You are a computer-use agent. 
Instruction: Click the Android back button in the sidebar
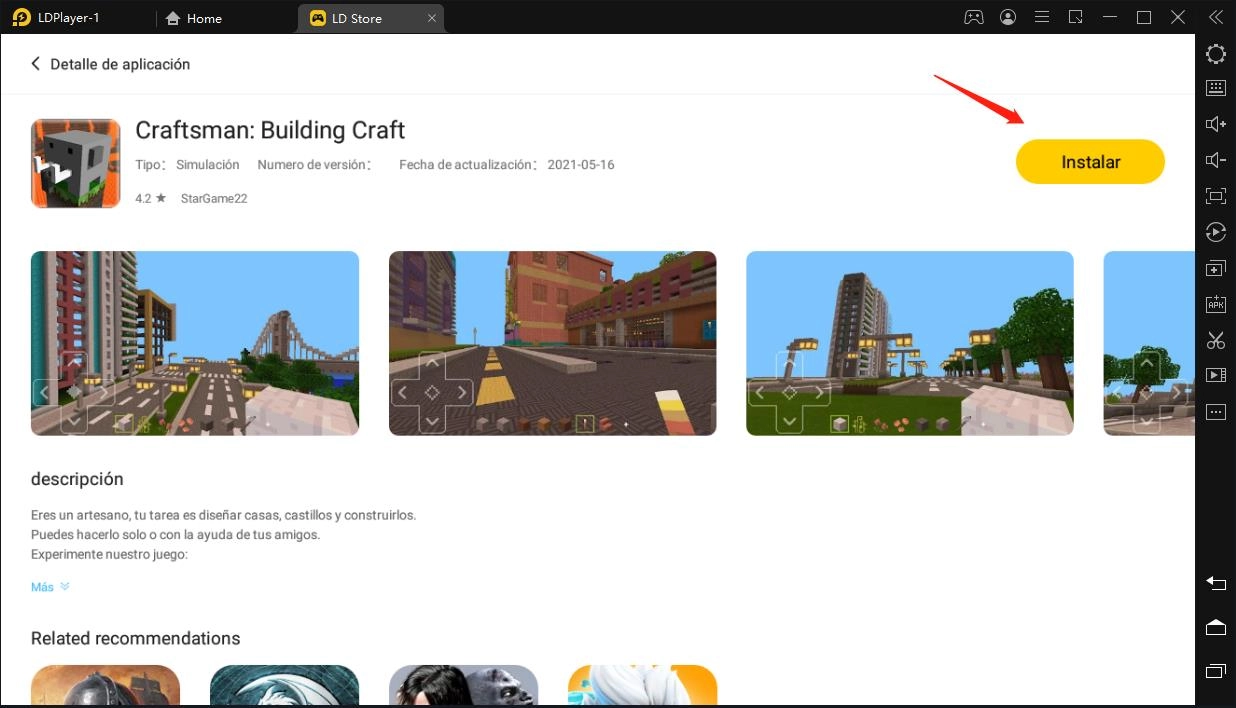pos(1216,583)
